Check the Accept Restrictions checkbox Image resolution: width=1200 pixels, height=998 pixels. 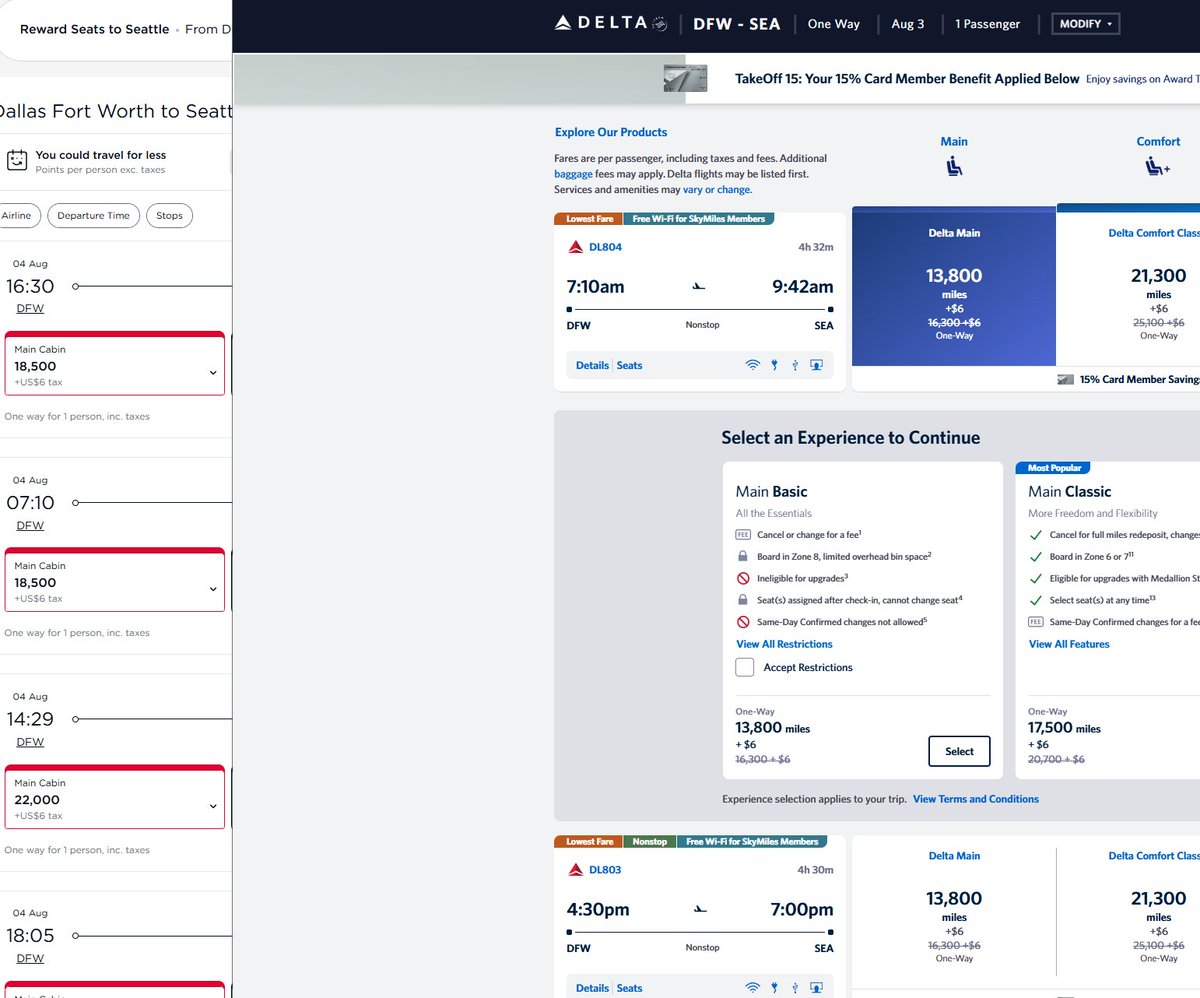[745, 668]
